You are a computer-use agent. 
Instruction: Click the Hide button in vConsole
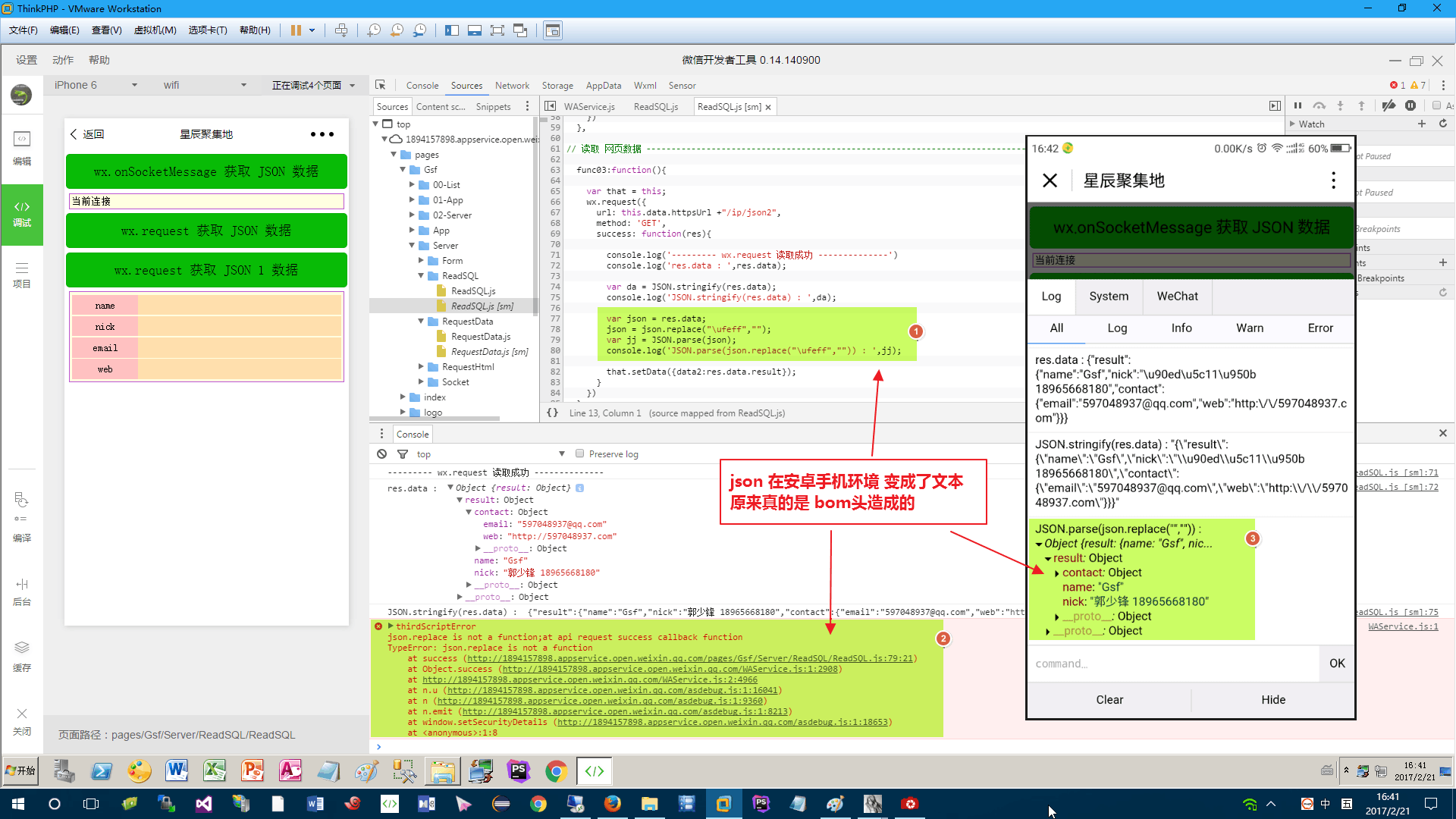point(1273,700)
